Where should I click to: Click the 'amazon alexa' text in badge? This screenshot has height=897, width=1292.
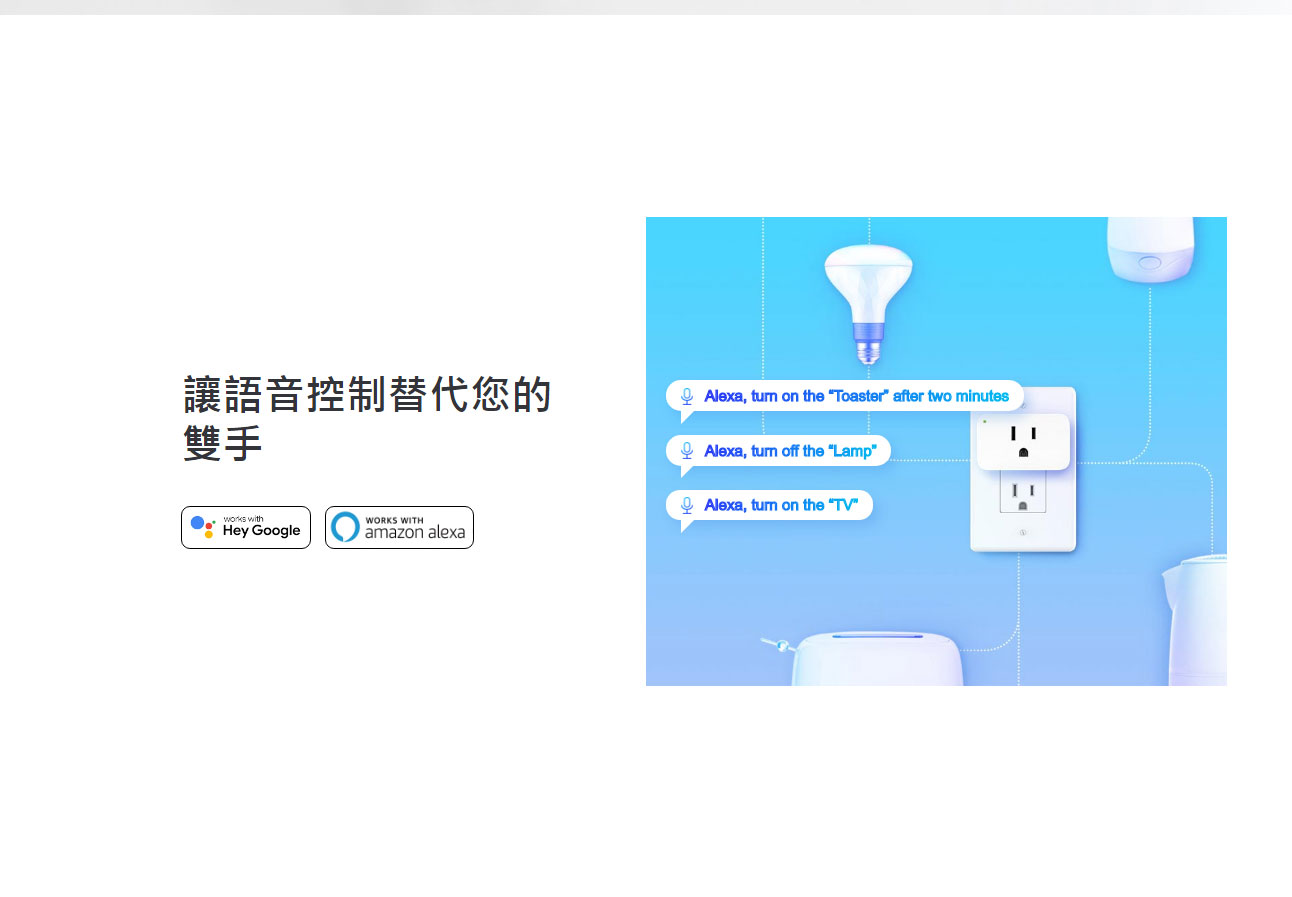415,533
